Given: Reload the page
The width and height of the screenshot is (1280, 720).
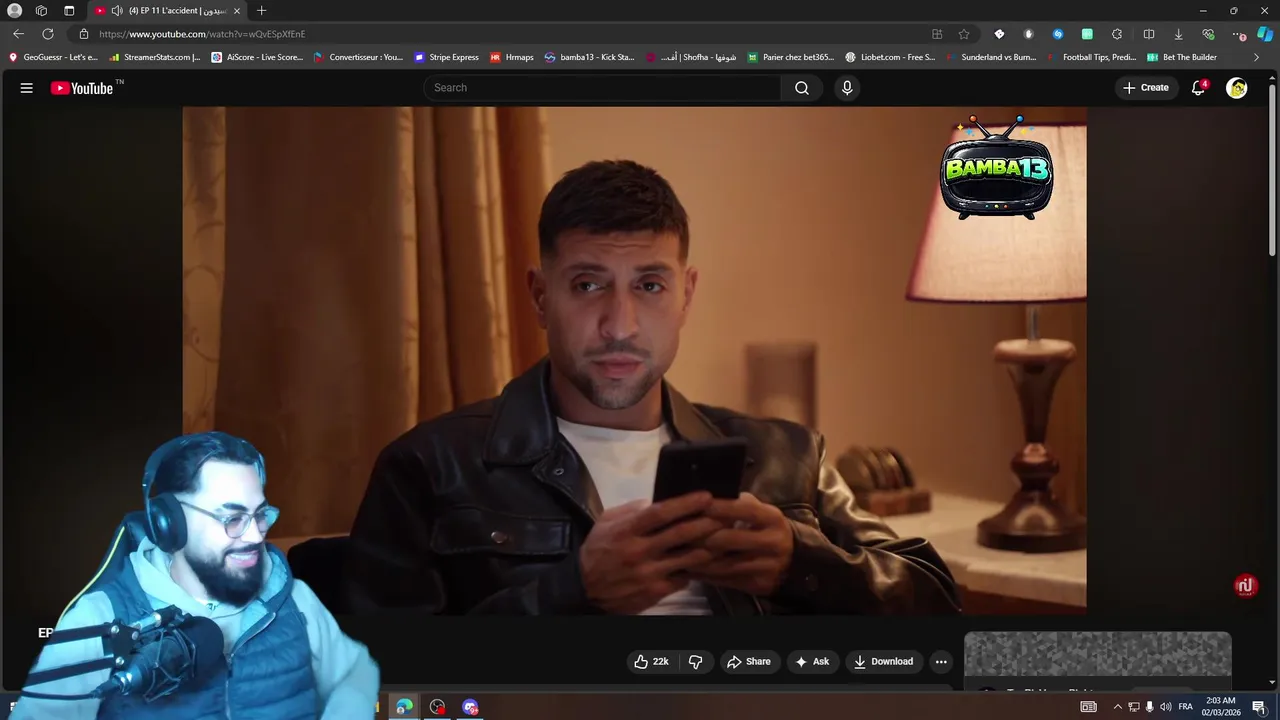Looking at the screenshot, I should click(x=48, y=34).
